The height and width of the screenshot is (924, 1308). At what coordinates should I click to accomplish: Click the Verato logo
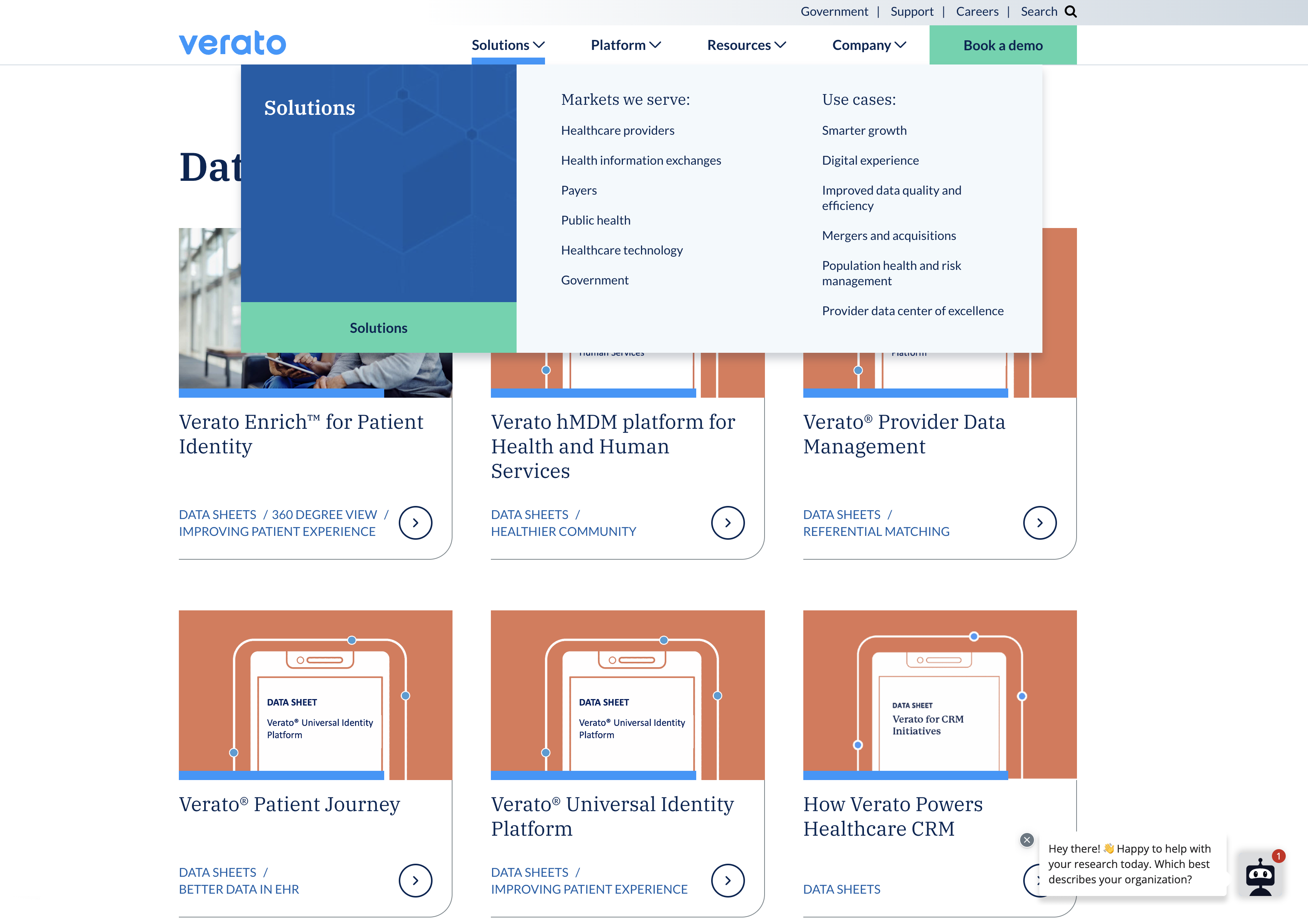click(x=232, y=43)
